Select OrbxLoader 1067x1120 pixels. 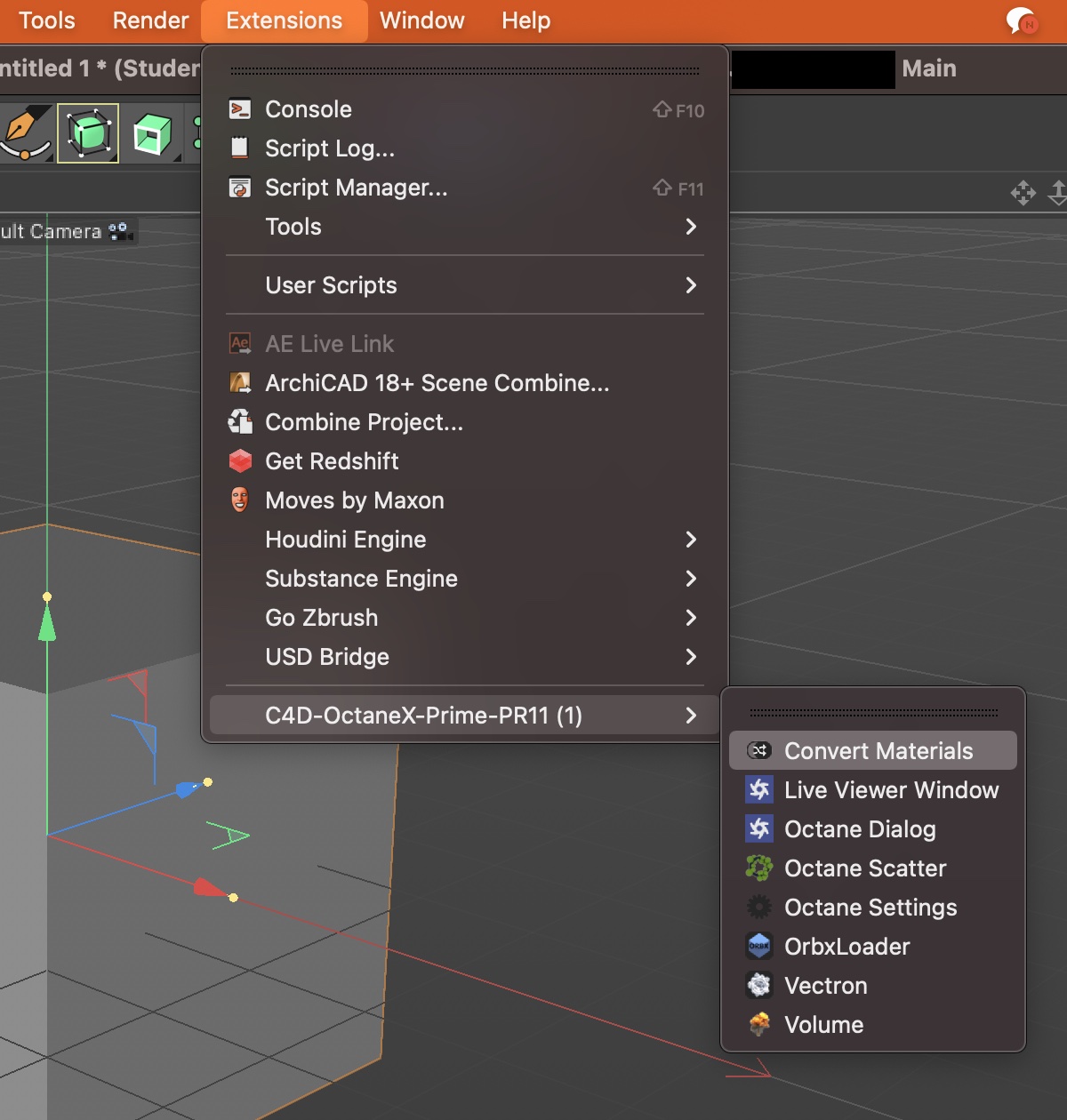point(873,947)
